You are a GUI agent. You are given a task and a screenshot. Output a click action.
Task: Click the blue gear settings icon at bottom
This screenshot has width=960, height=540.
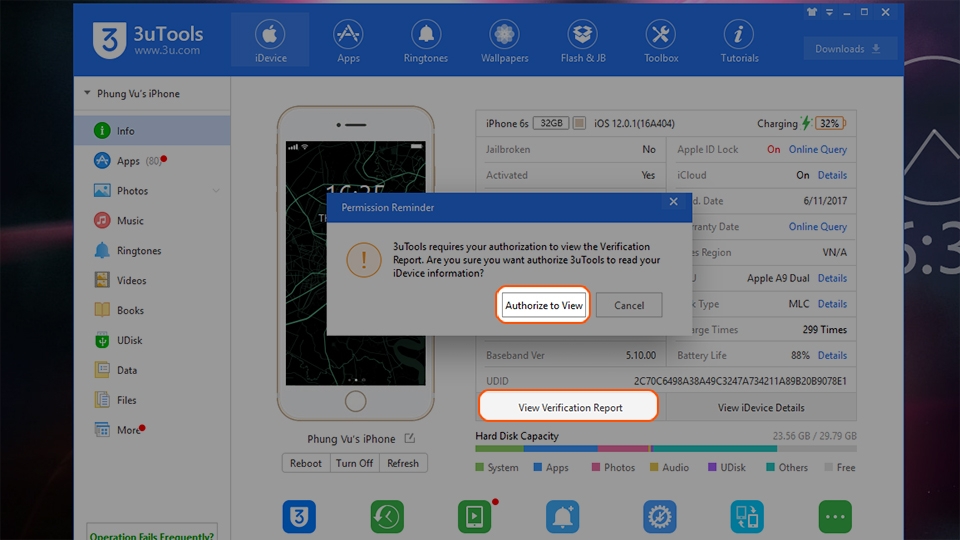click(659, 516)
